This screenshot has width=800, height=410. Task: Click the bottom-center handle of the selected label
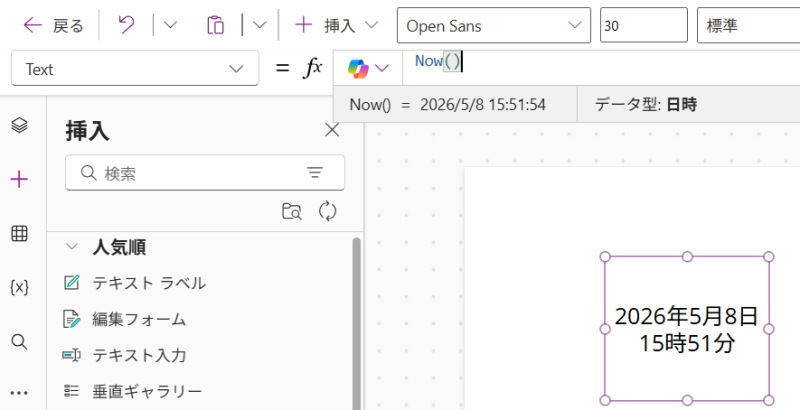tap(687, 400)
